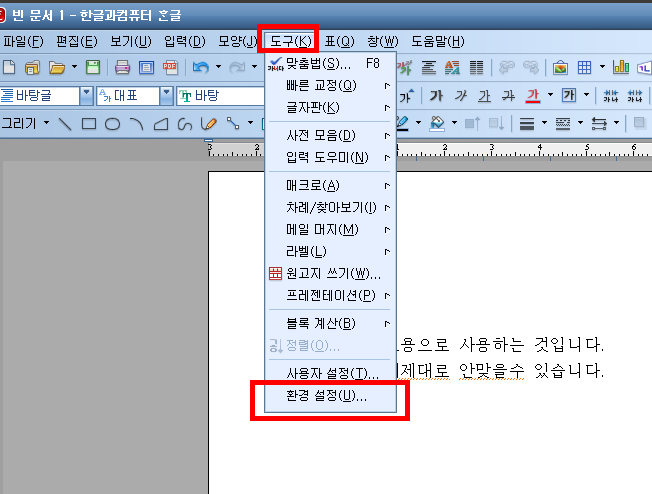Undo the last action

201,67
